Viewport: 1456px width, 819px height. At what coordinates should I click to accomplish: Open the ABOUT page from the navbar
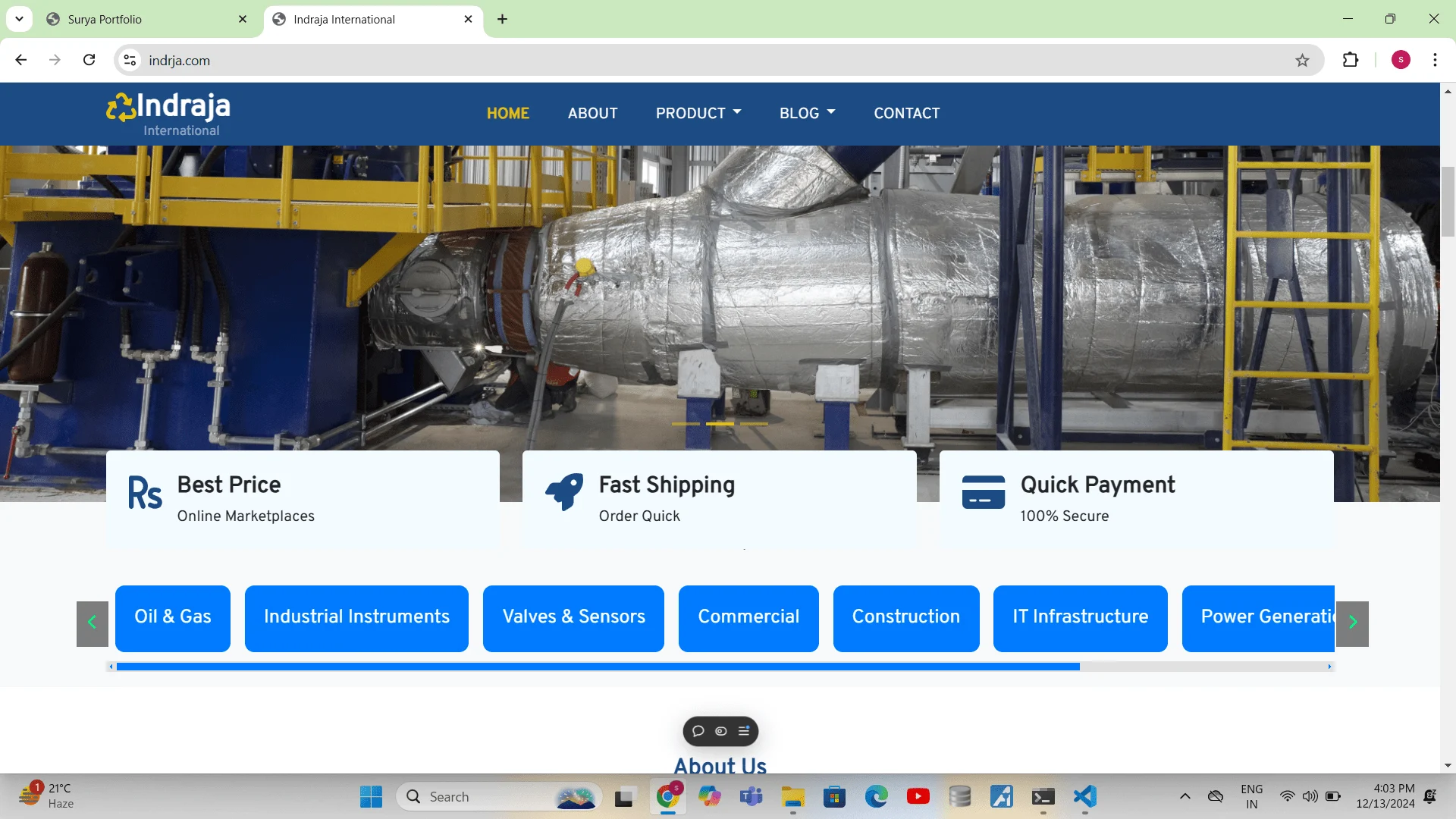pos(592,113)
